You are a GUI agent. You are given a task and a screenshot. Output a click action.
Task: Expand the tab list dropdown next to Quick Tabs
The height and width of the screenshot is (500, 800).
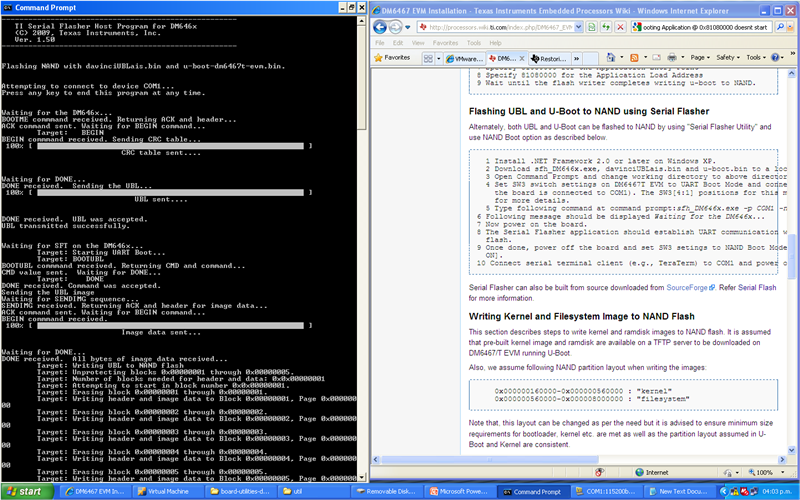click(x=438, y=58)
